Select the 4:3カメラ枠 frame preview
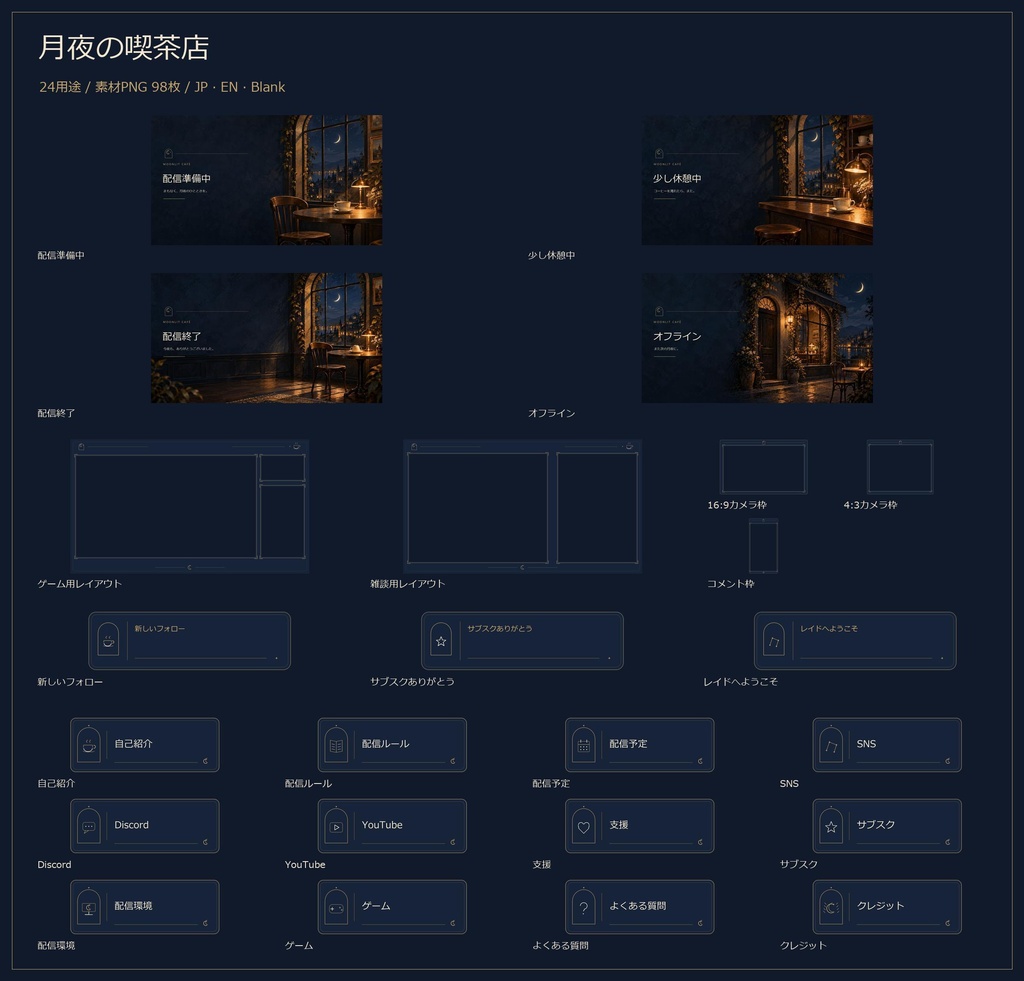The width and height of the screenshot is (1024, 981). [x=900, y=467]
